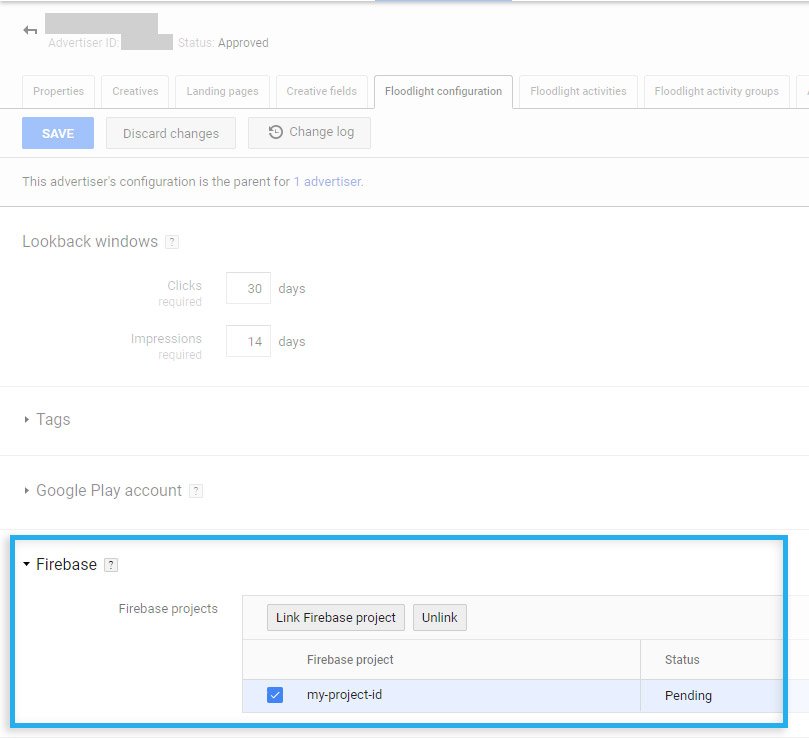Viewport: 809px width, 739px height.
Task: Click the clock icon on Change log button
Action: point(273,132)
